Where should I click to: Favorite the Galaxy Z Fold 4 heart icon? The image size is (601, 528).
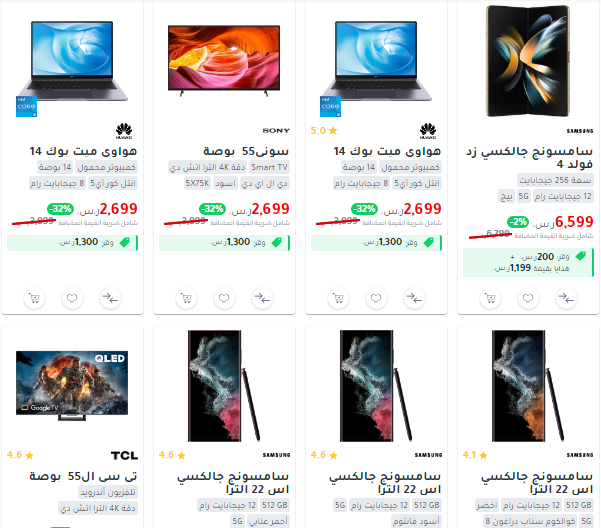528,298
